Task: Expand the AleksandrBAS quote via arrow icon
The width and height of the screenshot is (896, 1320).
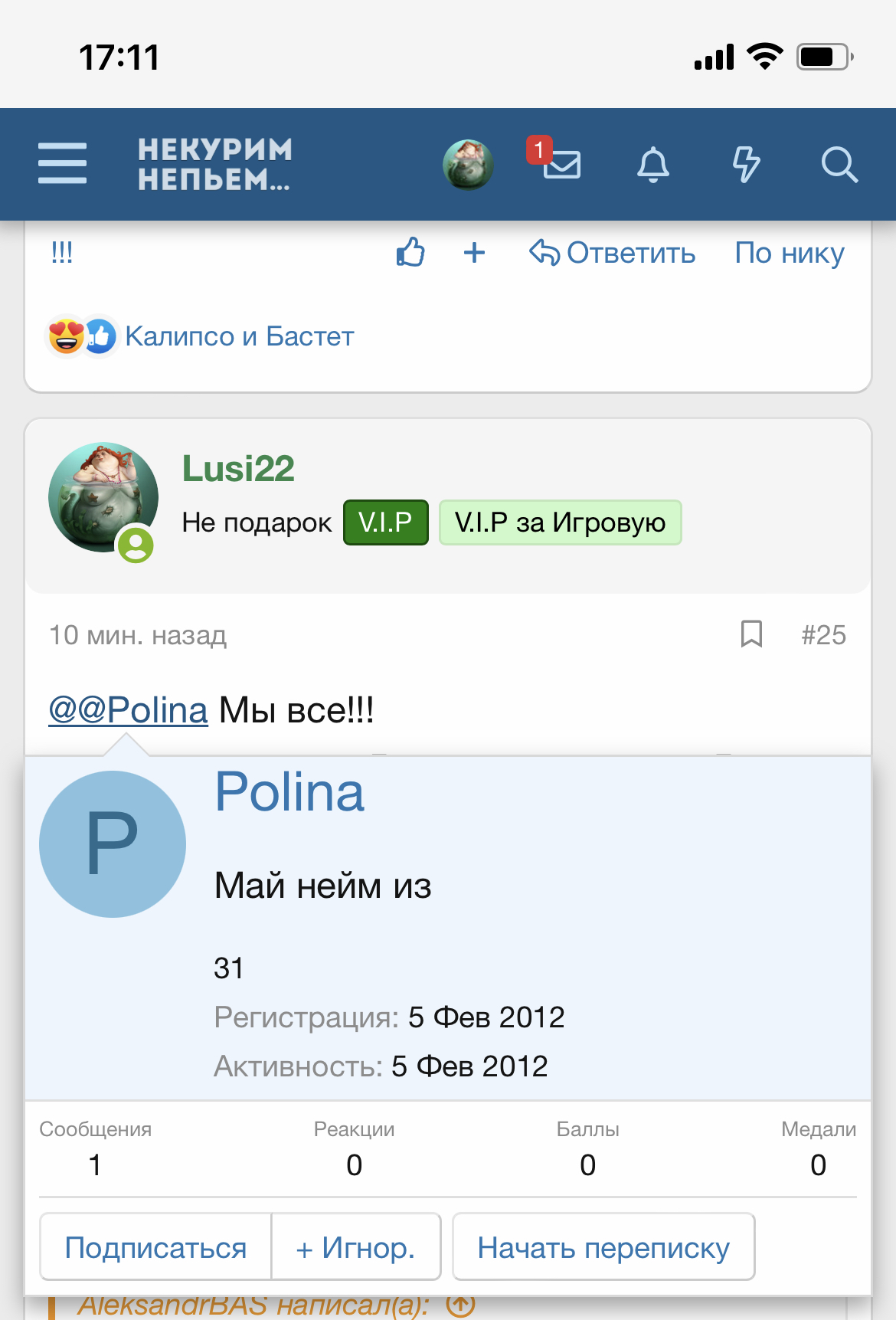Action: point(461,1305)
